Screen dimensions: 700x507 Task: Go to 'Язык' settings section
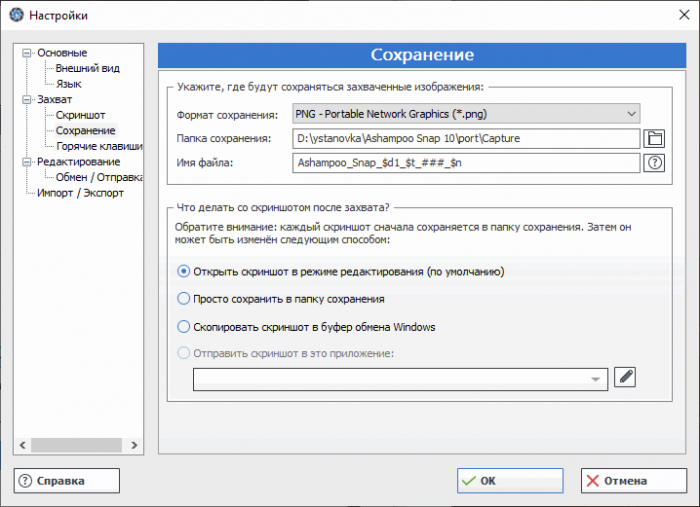point(69,84)
